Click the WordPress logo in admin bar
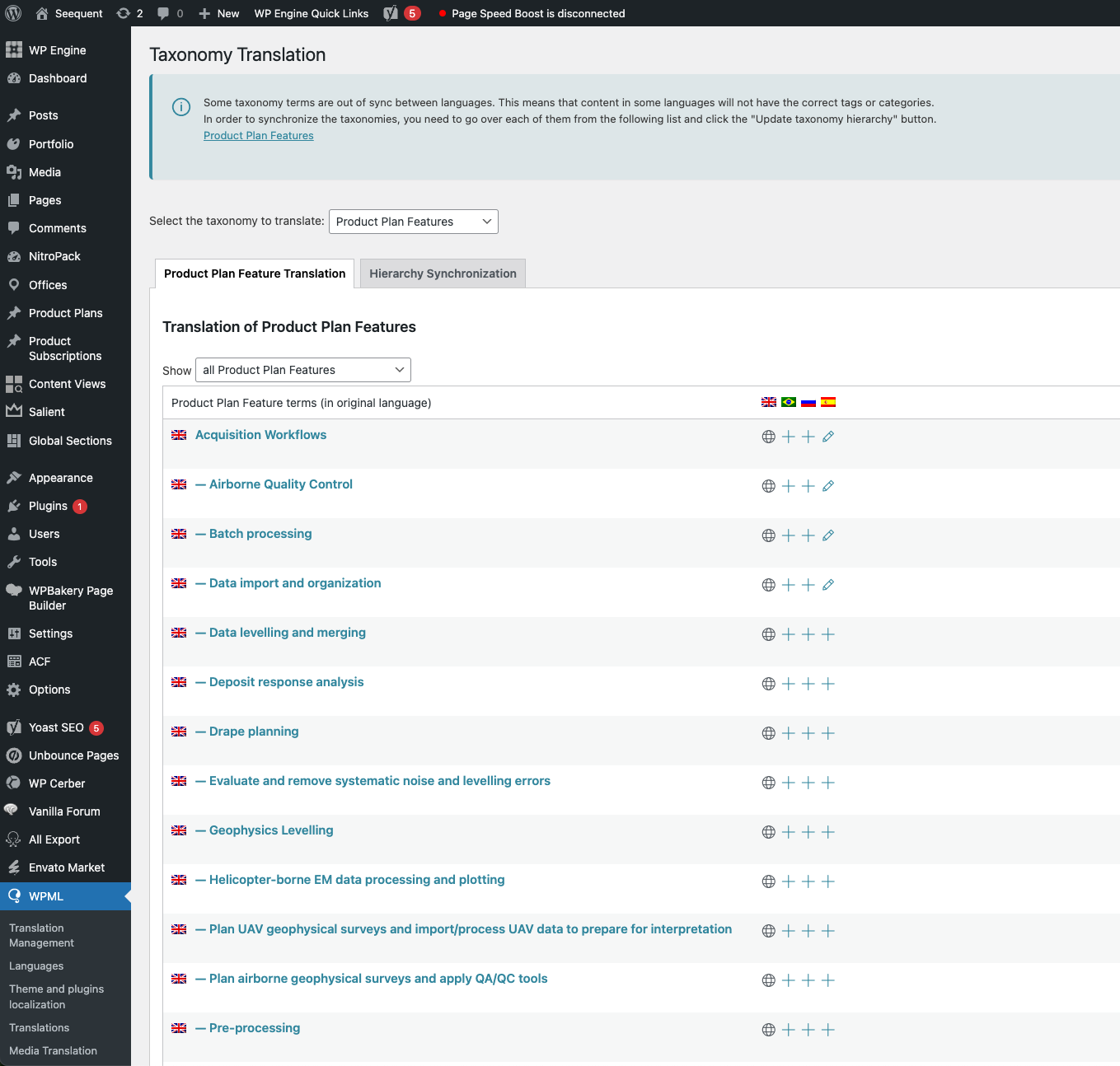Screen dimensions: 1120x1066 [13, 13]
